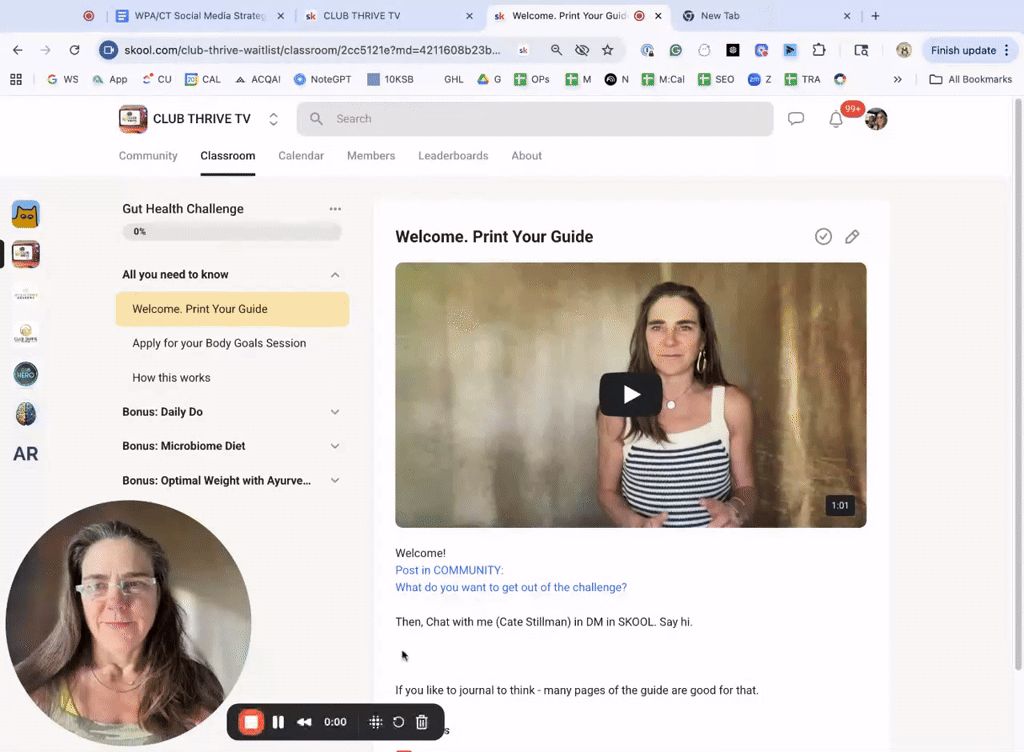Open the chat messages icon
The width and height of the screenshot is (1024, 752).
click(x=795, y=119)
